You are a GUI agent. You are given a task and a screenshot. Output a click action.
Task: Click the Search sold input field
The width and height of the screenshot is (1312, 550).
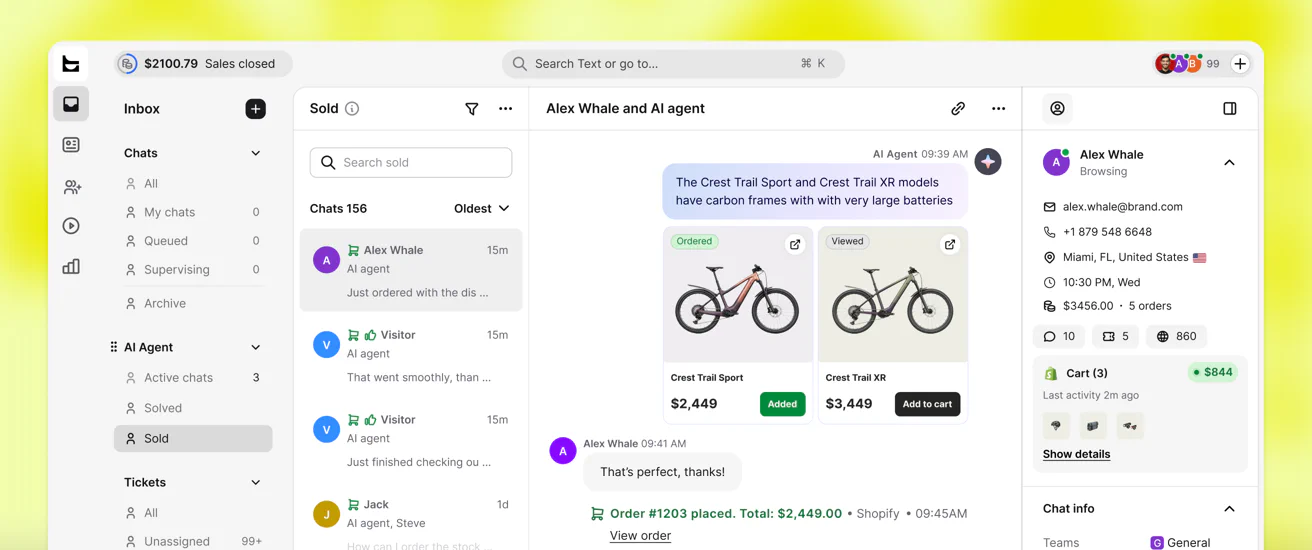[x=411, y=163]
